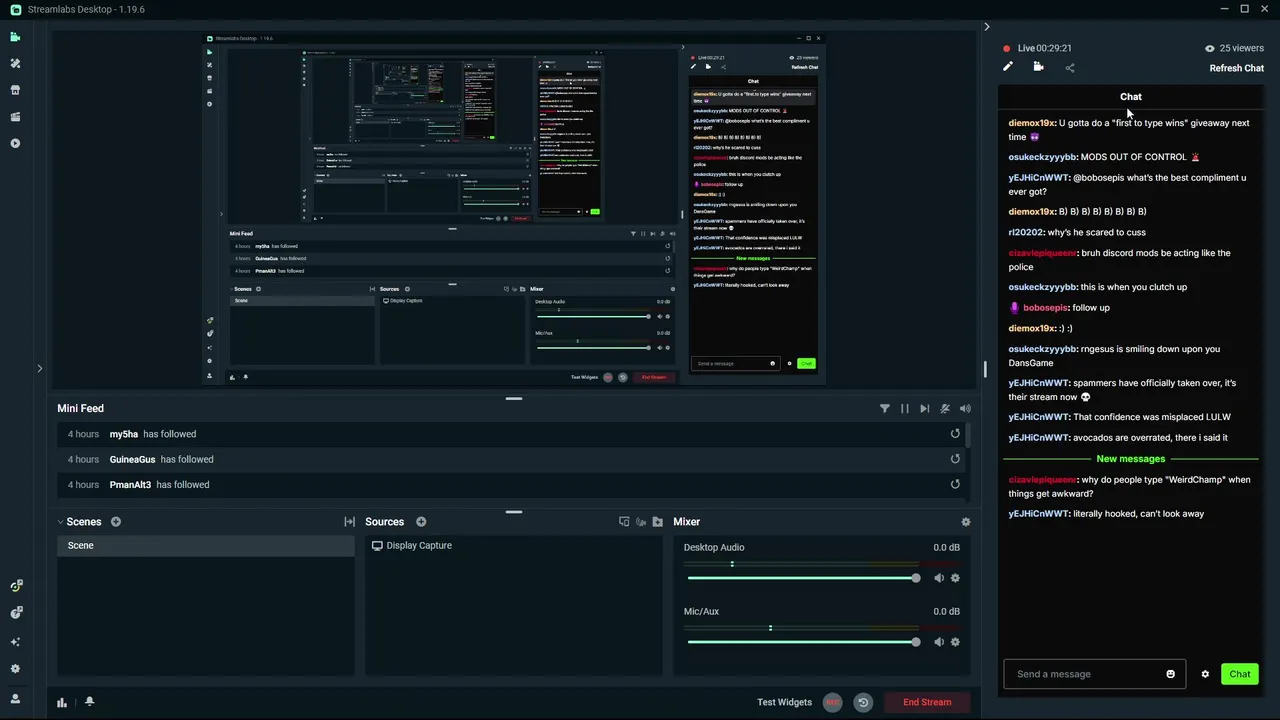Collapse the Scenes panel chevron
This screenshot has width=1280, height=720.
(x=60, y=522)
